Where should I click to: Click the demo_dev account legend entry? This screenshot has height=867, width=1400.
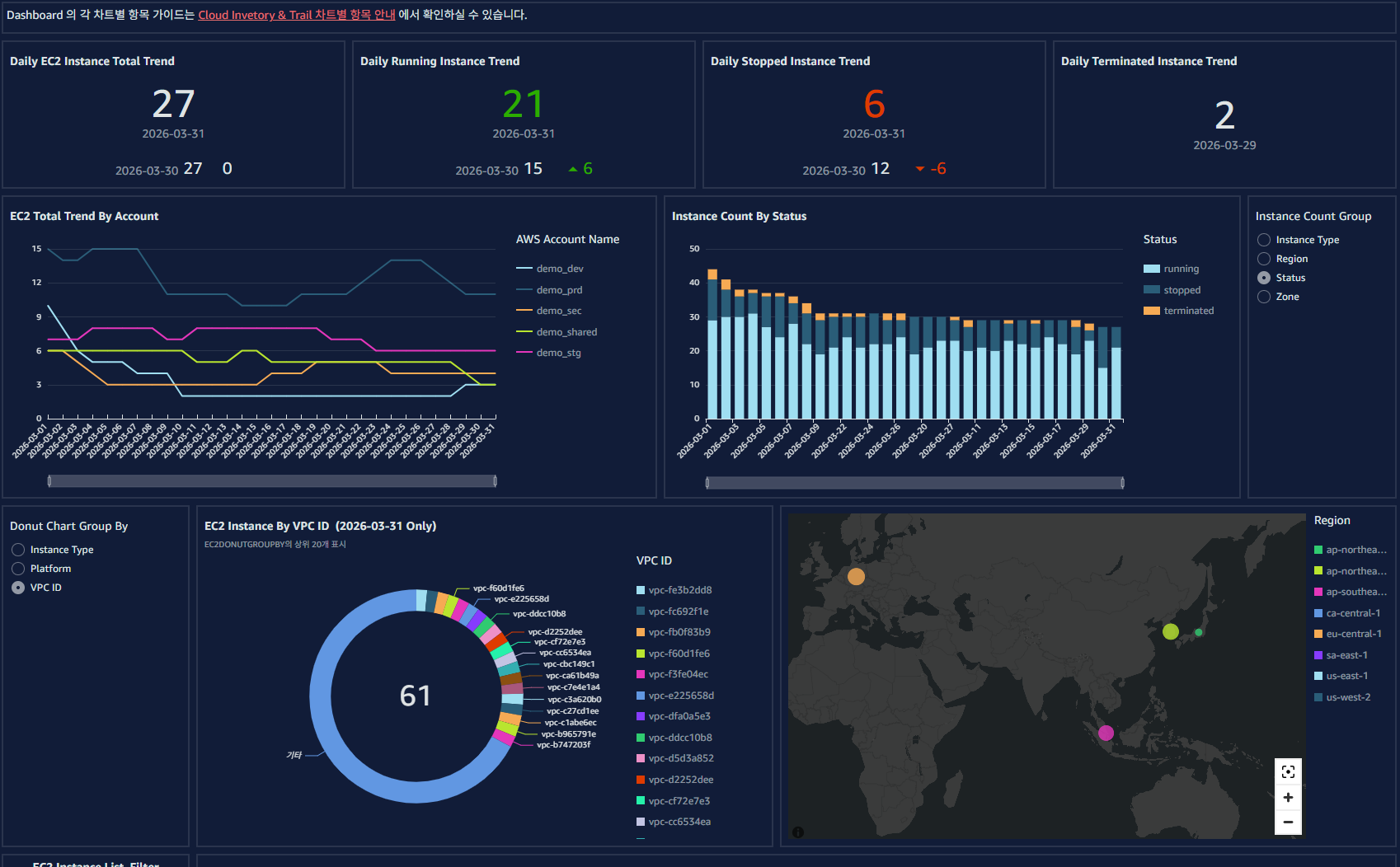click(550, 269)
